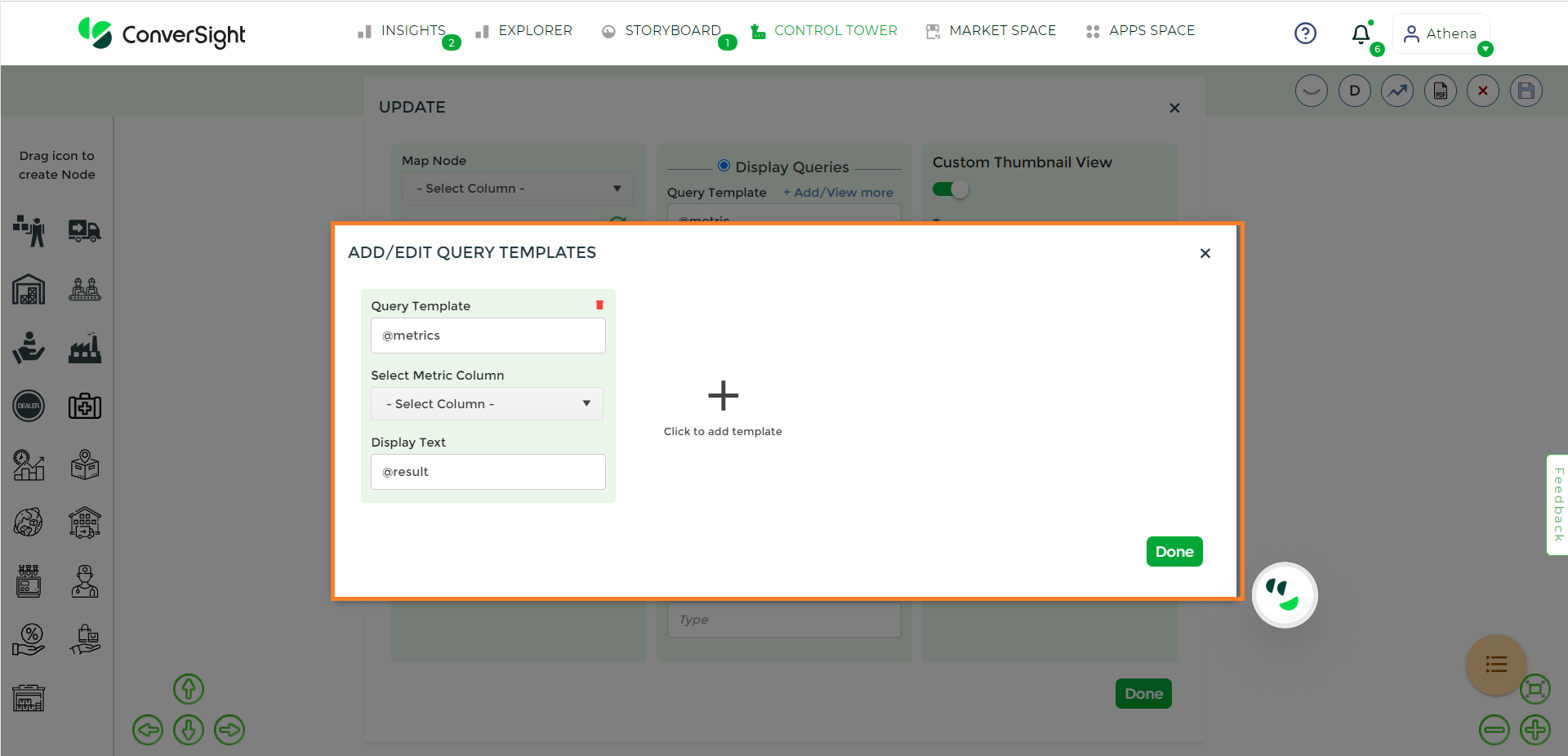Viewport: 1568px width, 756px height.
Task: Click the fit-to-screen icon
Action: (x=1535, y=689)
